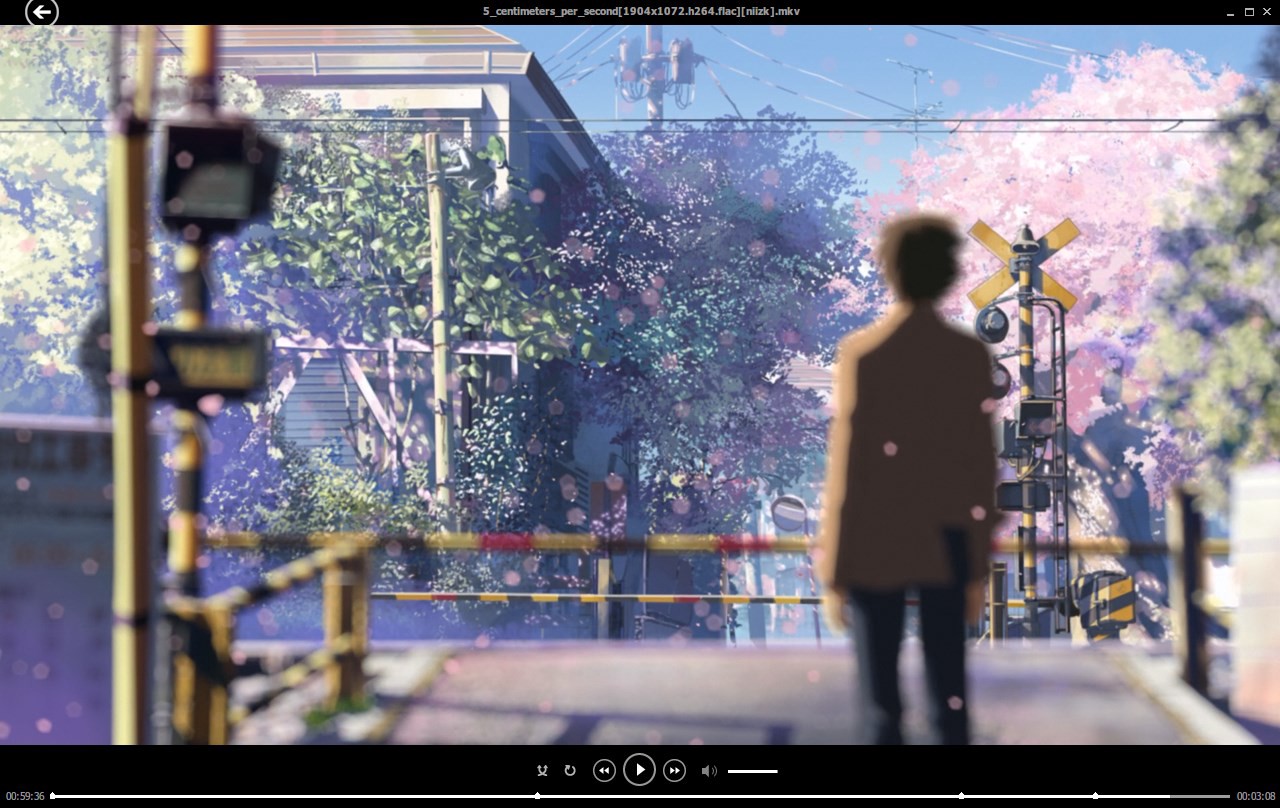Screen dimensions: 1280x808
Task: Toggle shuffle playback mode
Action: tap(542, 771)
